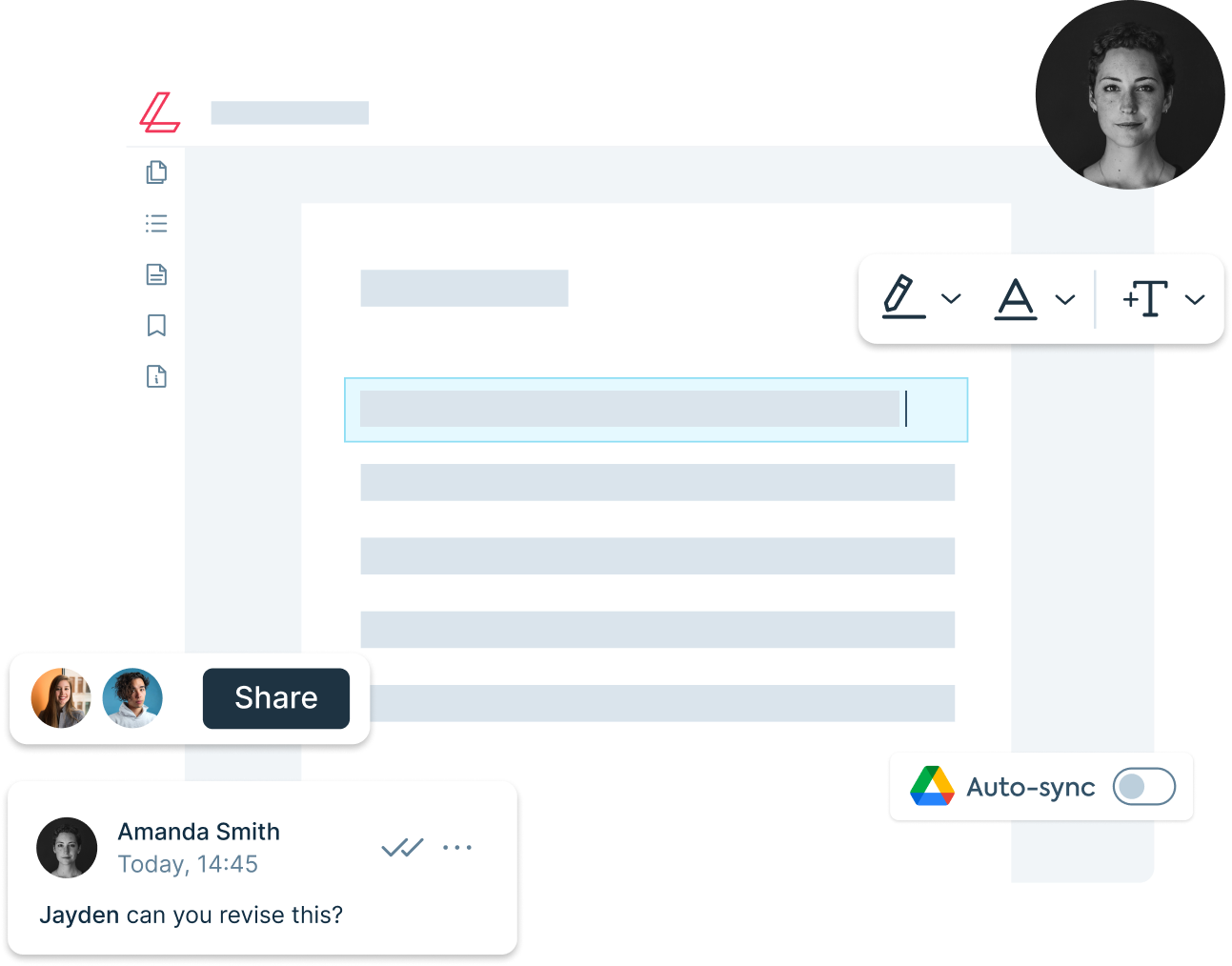The height and width of the screenshot is (966, 1232).
Task: Open the outline list icon in sidebar
Action: pos(157,224)
